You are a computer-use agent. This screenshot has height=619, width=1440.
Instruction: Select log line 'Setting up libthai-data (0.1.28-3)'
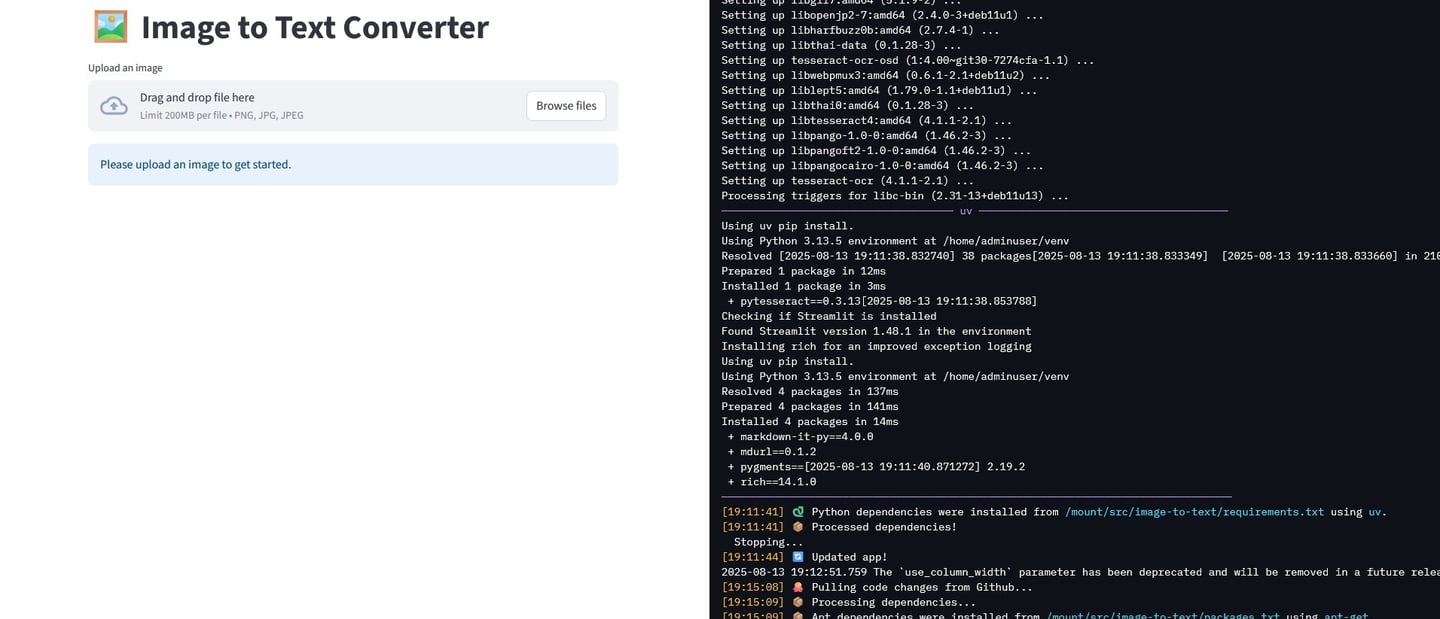(841, 45)
